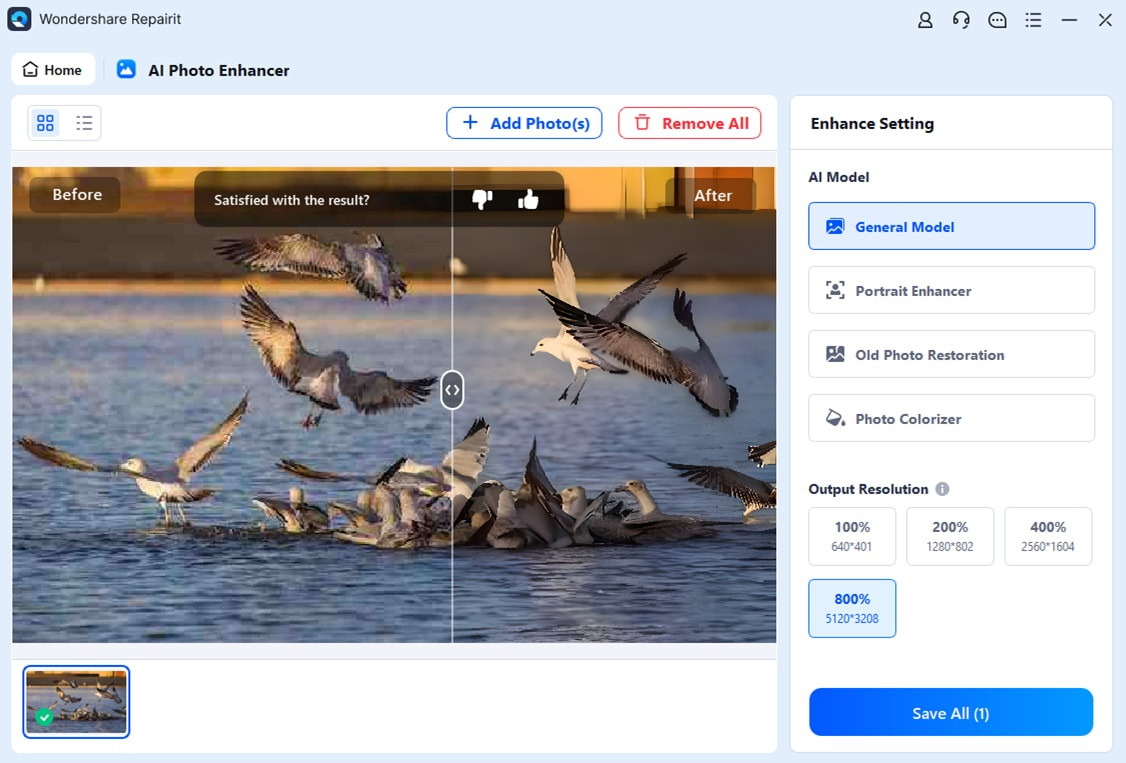
Task: Click Remove All button
Action: [689, 123]
